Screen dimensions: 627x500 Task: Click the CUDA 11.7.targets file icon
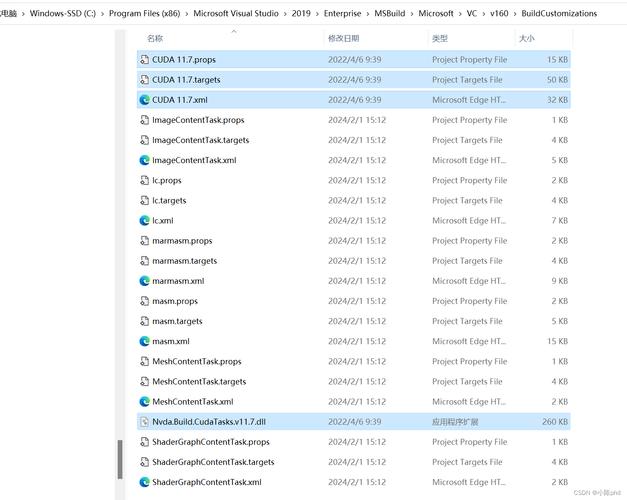click(144, 80)
